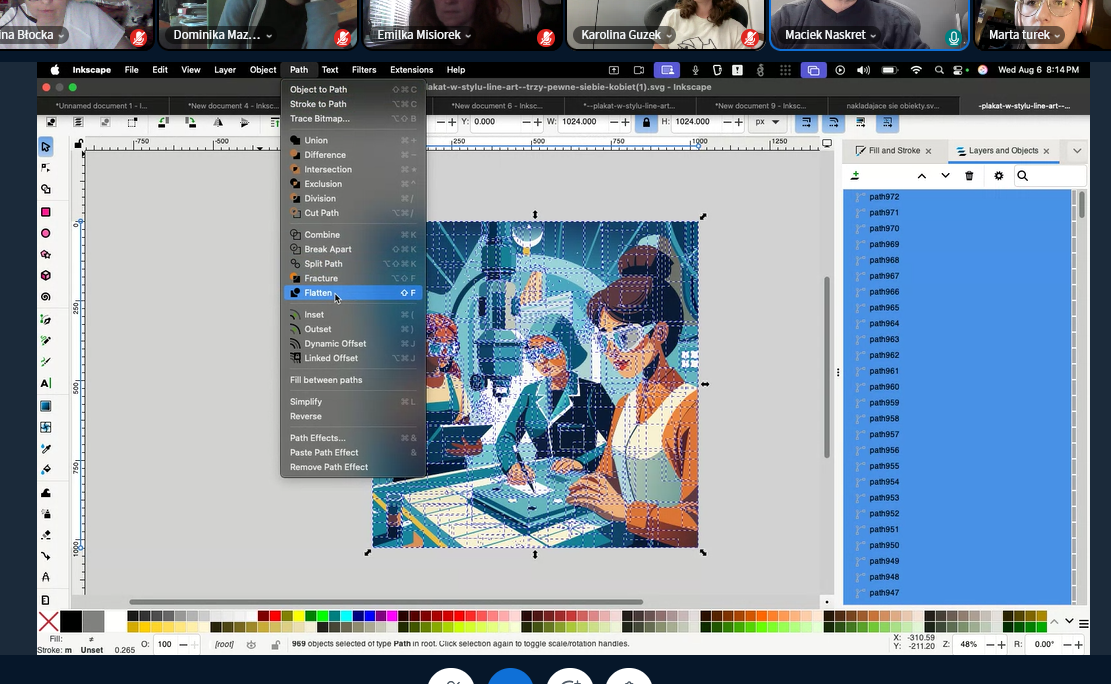
Task: Select the Rectangle tool
Action: (x=46, y=212)
